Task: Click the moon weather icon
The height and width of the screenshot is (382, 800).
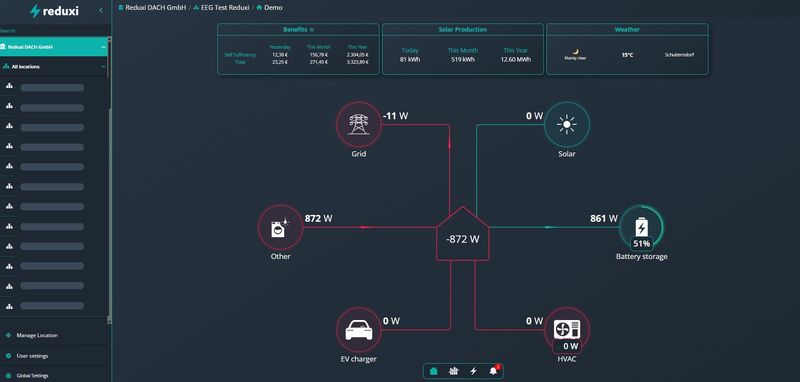Action: tap(576, 52)
